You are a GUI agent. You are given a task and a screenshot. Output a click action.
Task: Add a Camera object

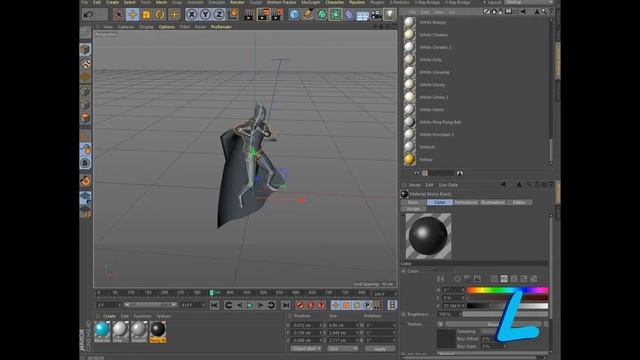tap(376, 15)
